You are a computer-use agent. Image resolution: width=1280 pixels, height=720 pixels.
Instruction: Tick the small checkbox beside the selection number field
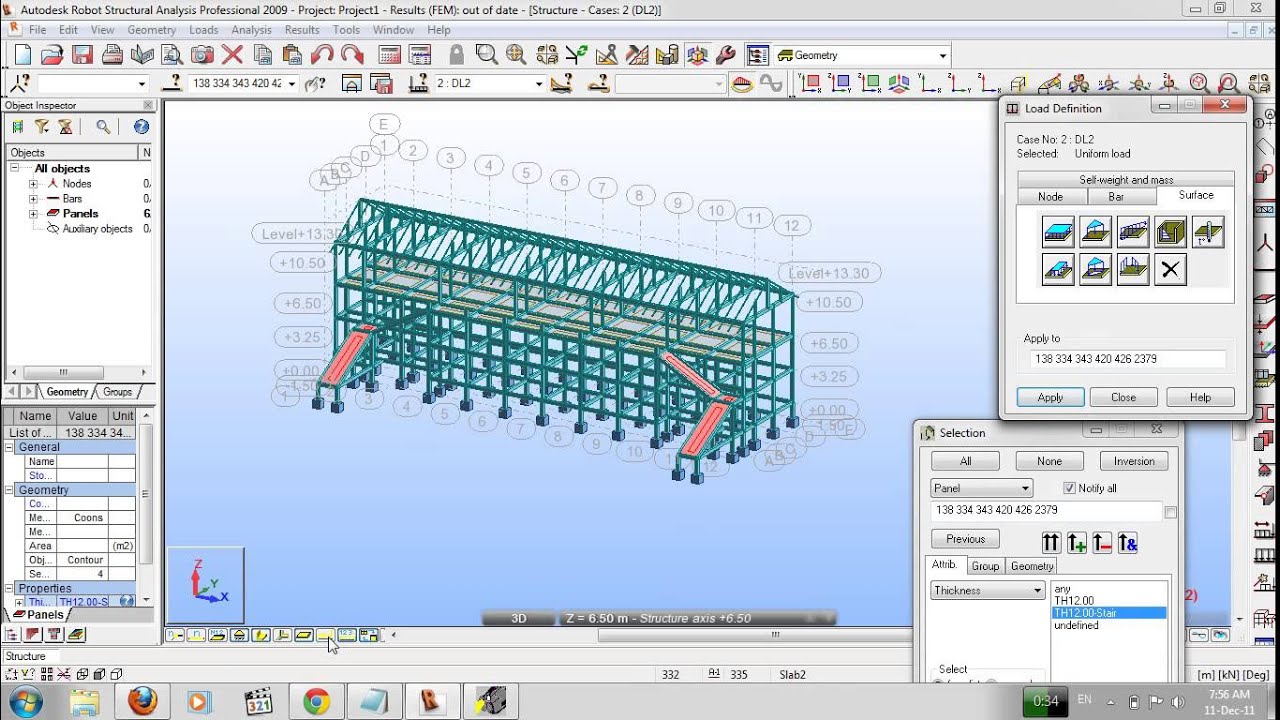click(x=1171, y=512)
